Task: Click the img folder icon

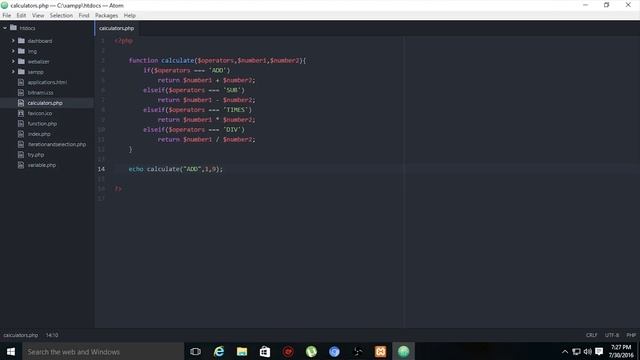Action: pos(22,51)
